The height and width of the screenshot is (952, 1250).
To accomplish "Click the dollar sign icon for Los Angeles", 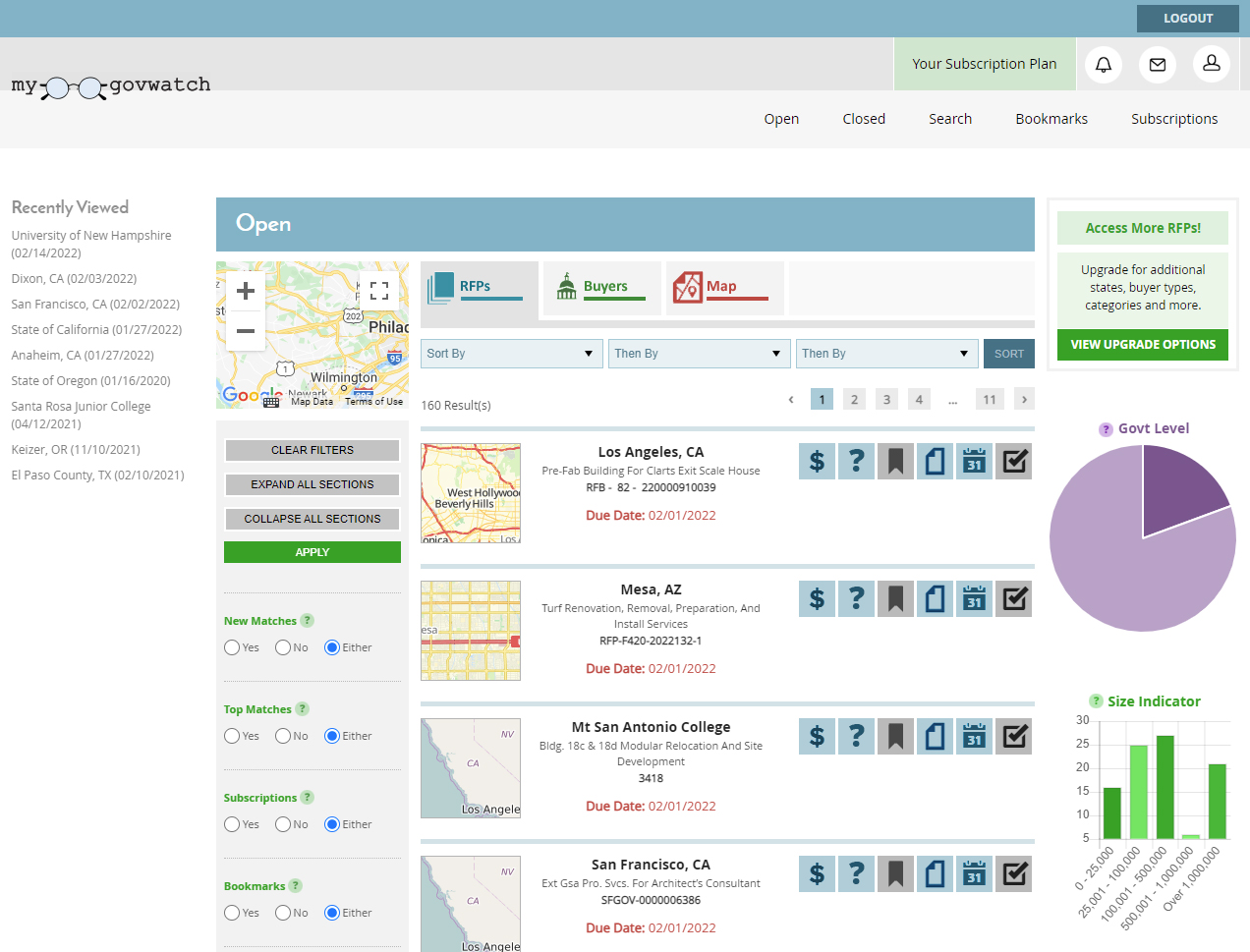I will (x=817, y=461).
